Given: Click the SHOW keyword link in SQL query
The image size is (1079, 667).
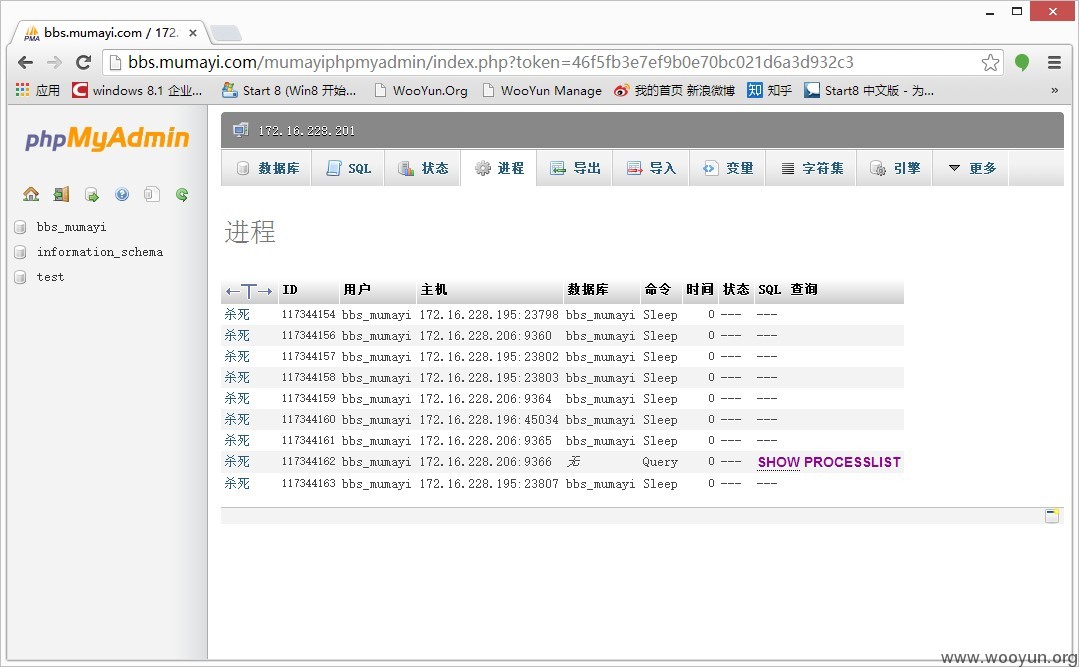Looking at the screenshot, I should (x=778, y=463).
